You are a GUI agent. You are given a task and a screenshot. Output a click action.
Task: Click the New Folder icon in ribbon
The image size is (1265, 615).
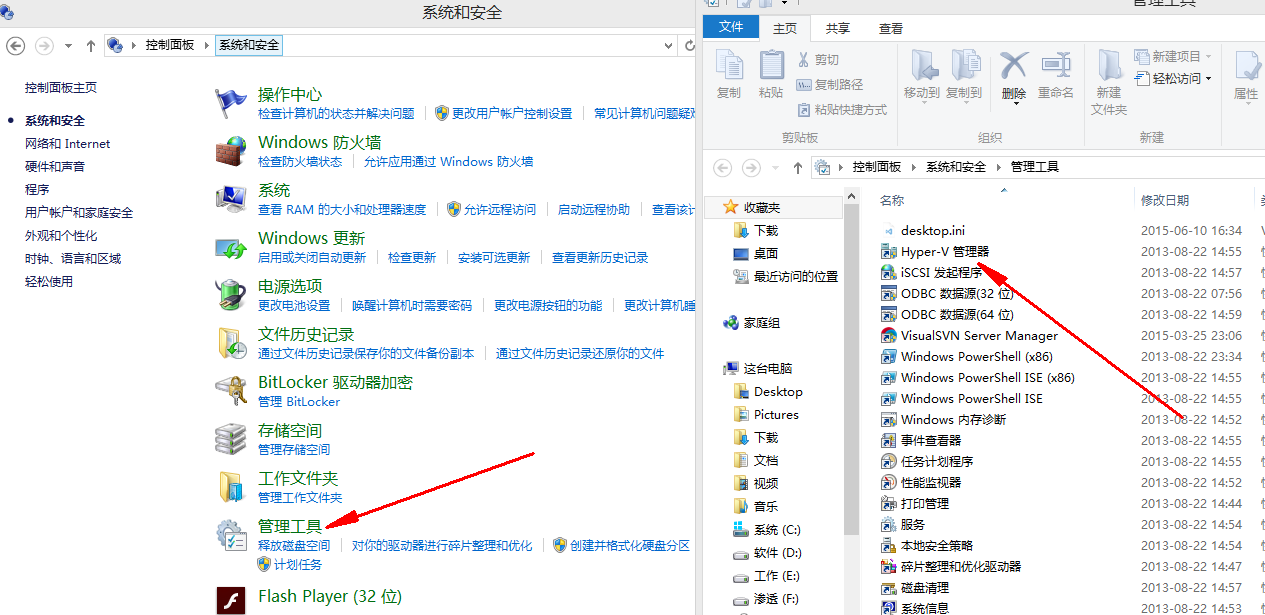[1109, 65]
